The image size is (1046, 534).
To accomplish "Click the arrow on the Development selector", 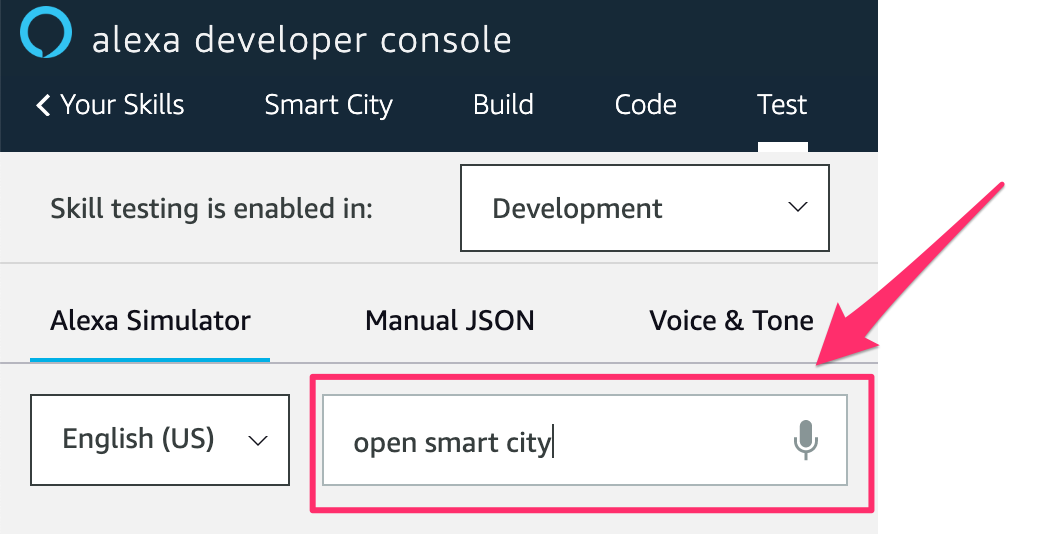I will tap(797, 208).
